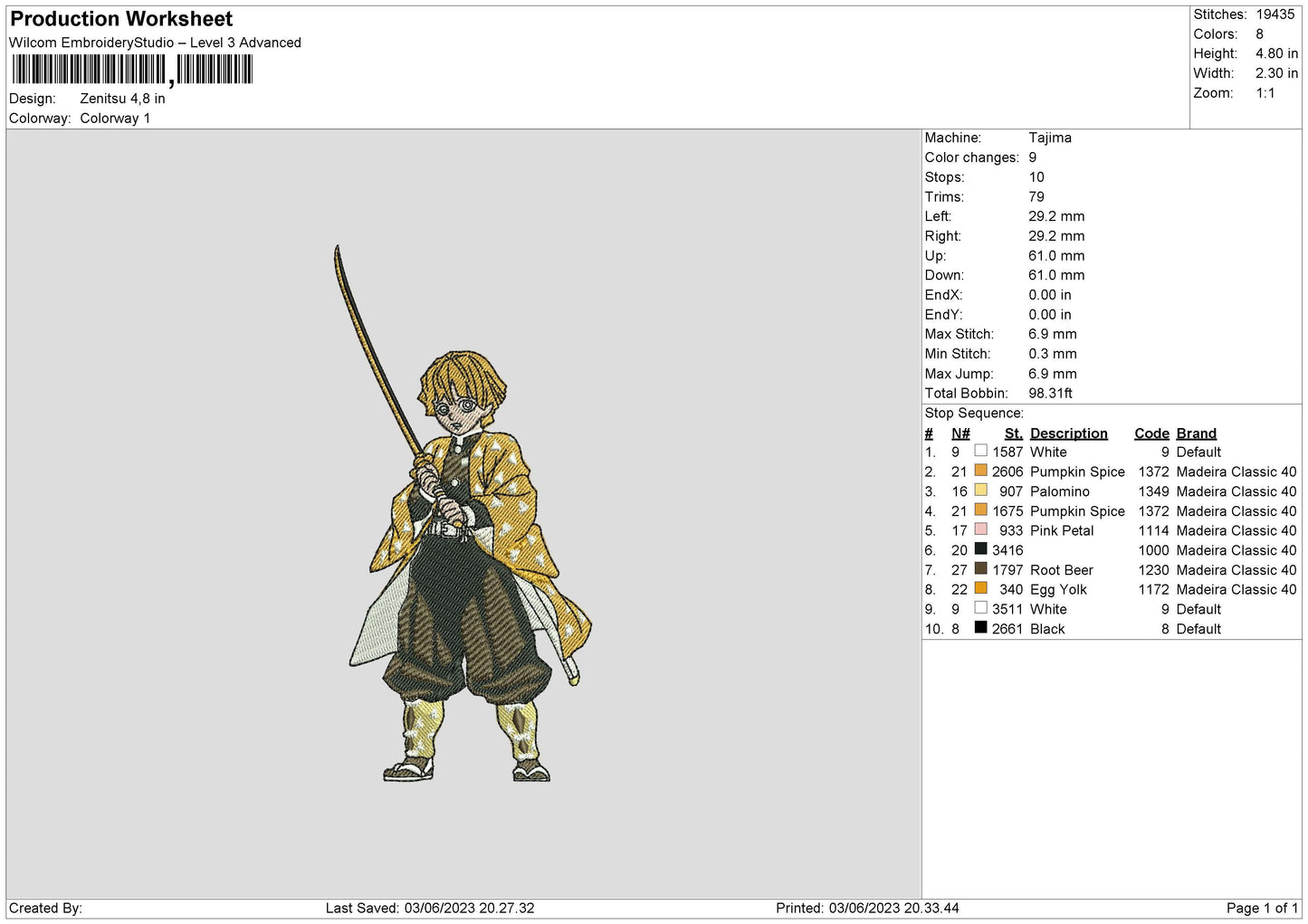
Task: Click stitch count 2661 in the Black row
Action: [x=1007, y=629]
